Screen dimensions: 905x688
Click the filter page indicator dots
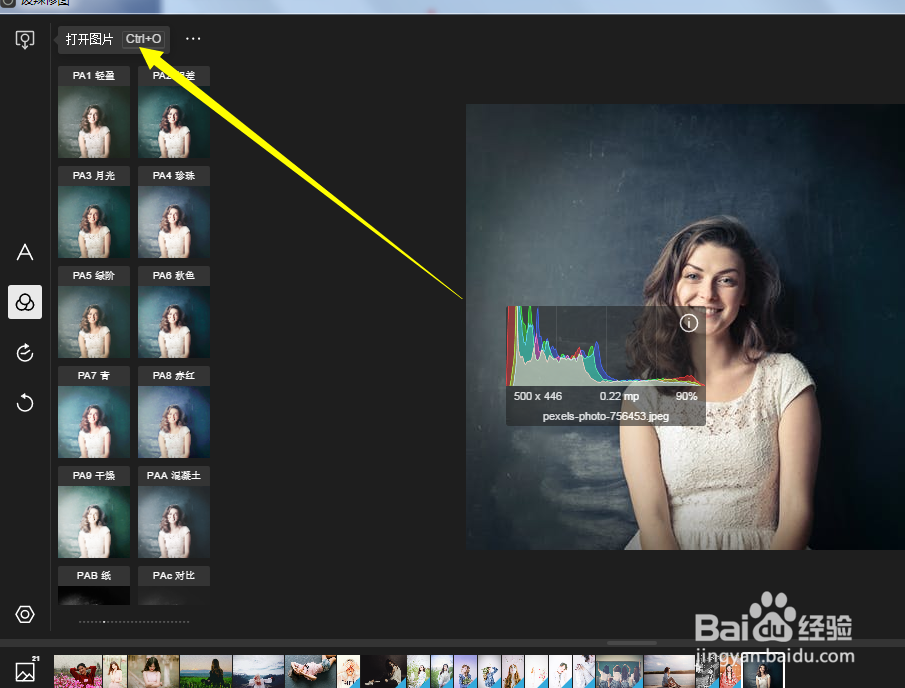tap(134, 622)
